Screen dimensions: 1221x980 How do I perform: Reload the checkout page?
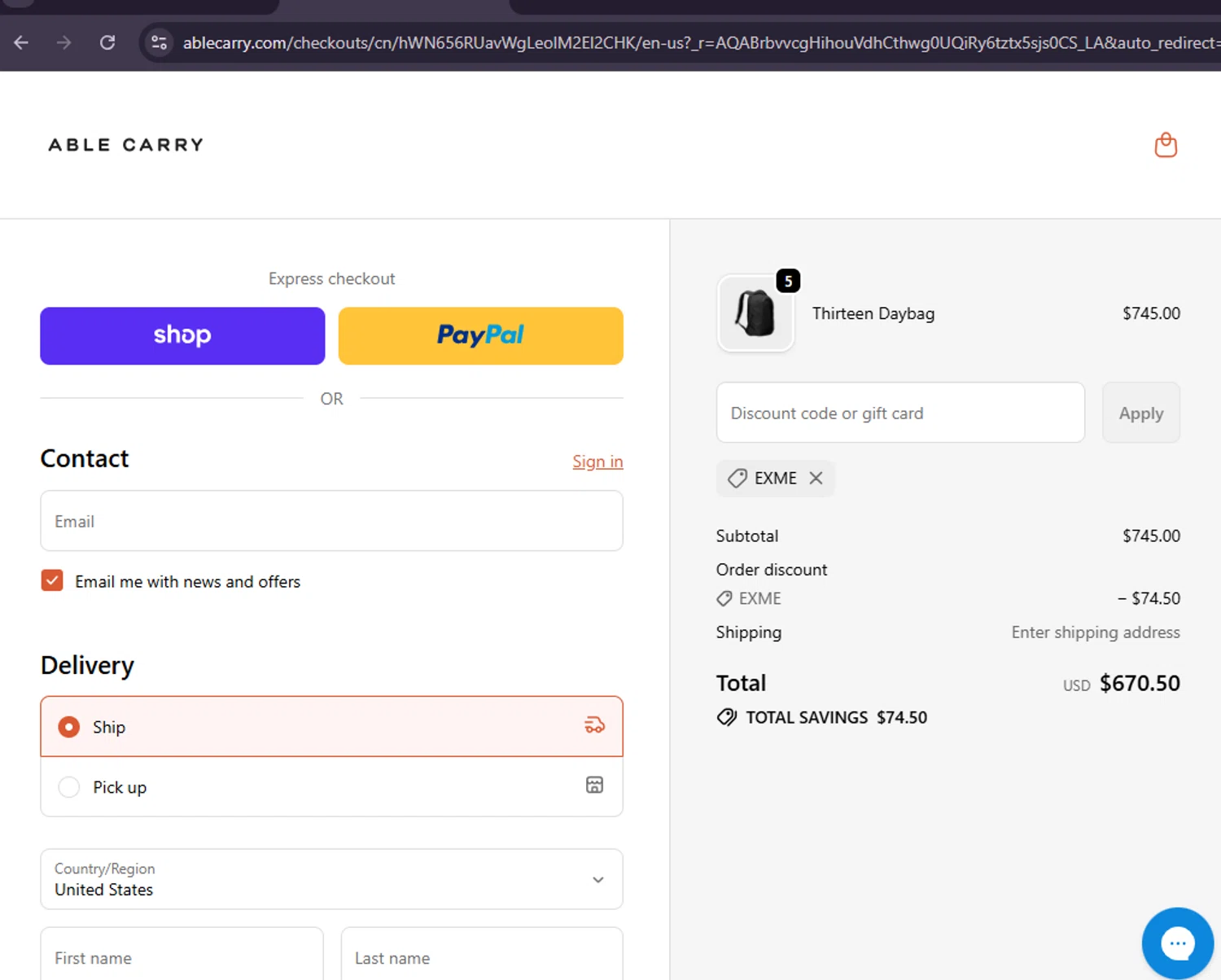click(x=107, y=42)
